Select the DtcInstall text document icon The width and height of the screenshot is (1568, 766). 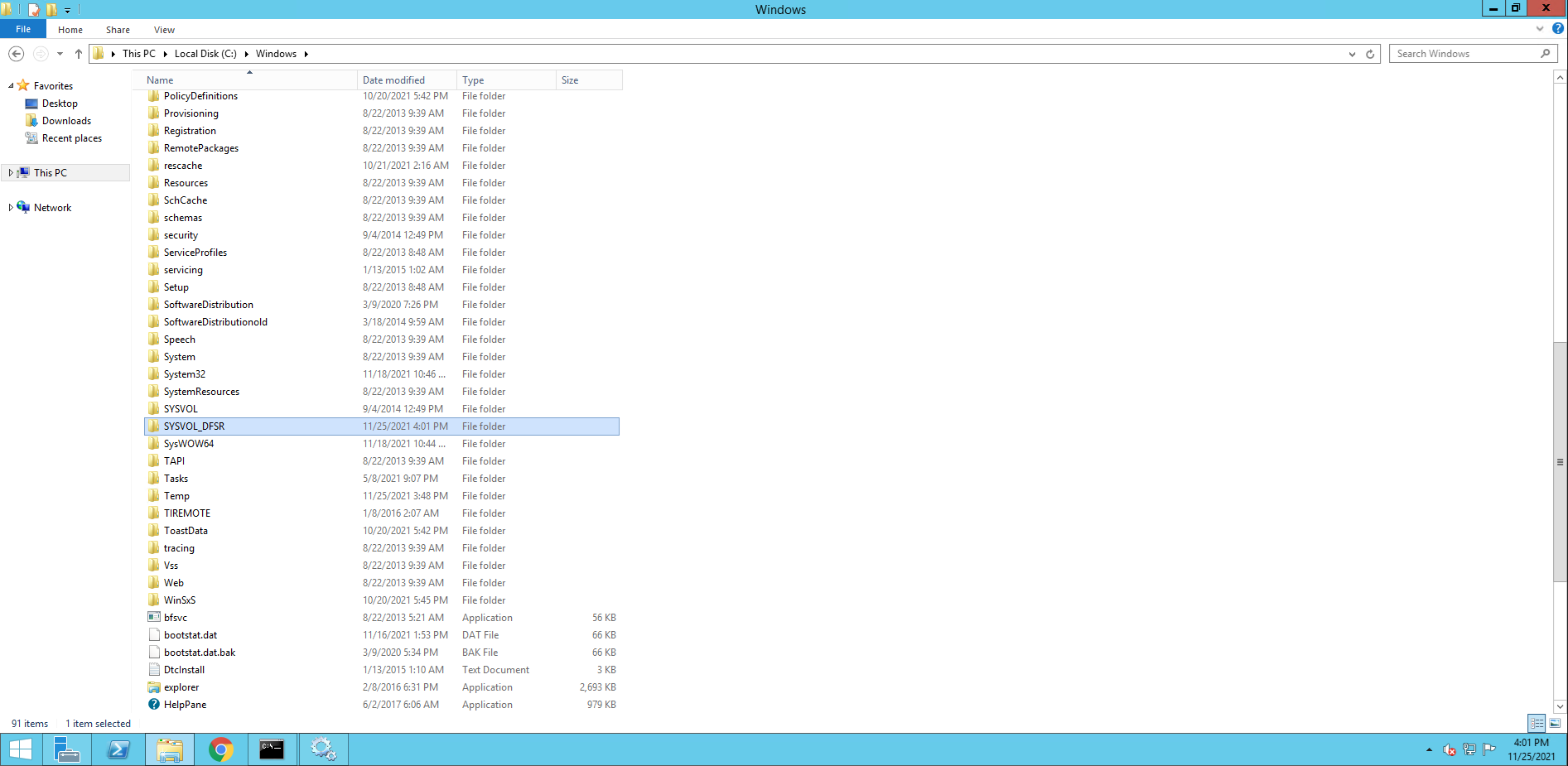coord(154,670)
